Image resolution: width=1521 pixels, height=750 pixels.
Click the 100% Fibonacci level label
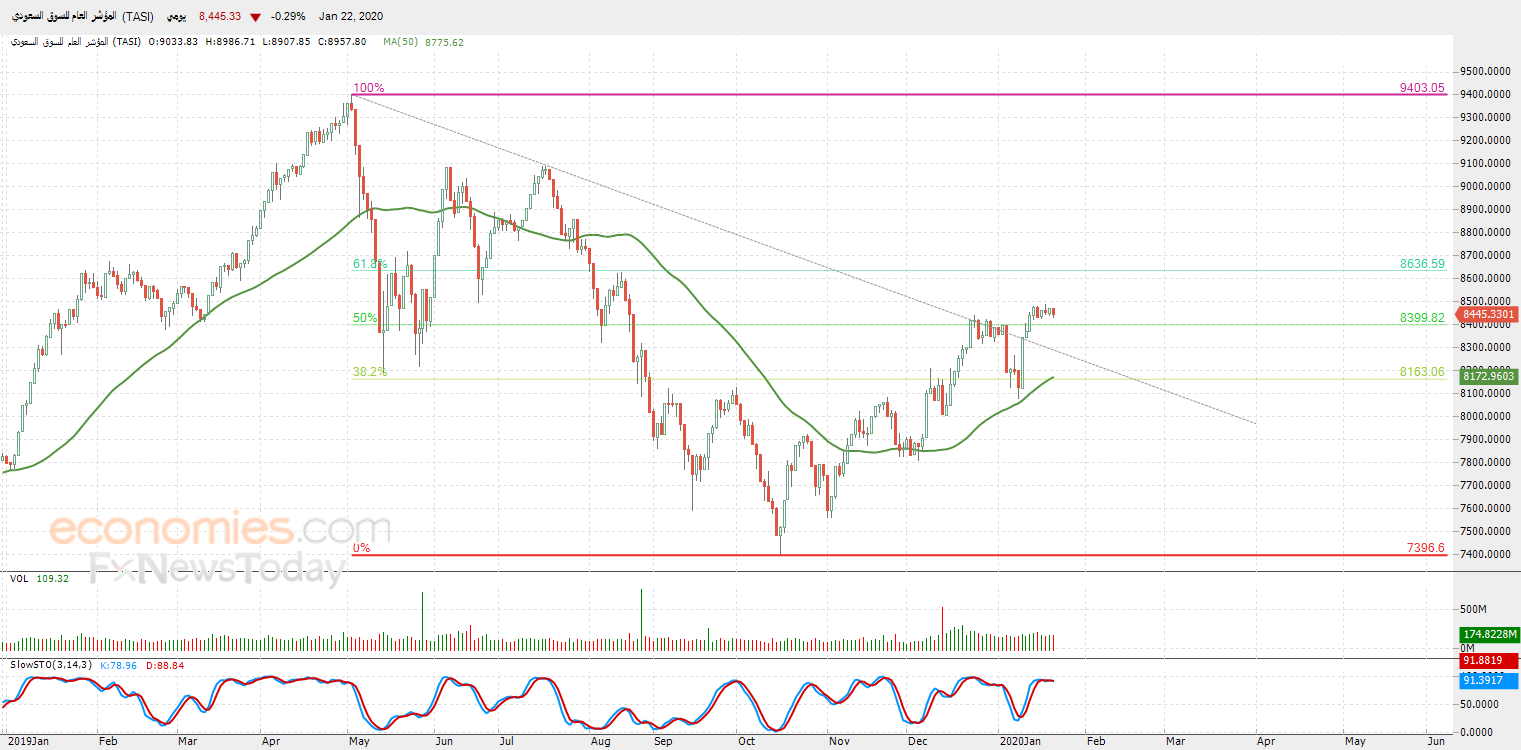click(x=368, y=88)
